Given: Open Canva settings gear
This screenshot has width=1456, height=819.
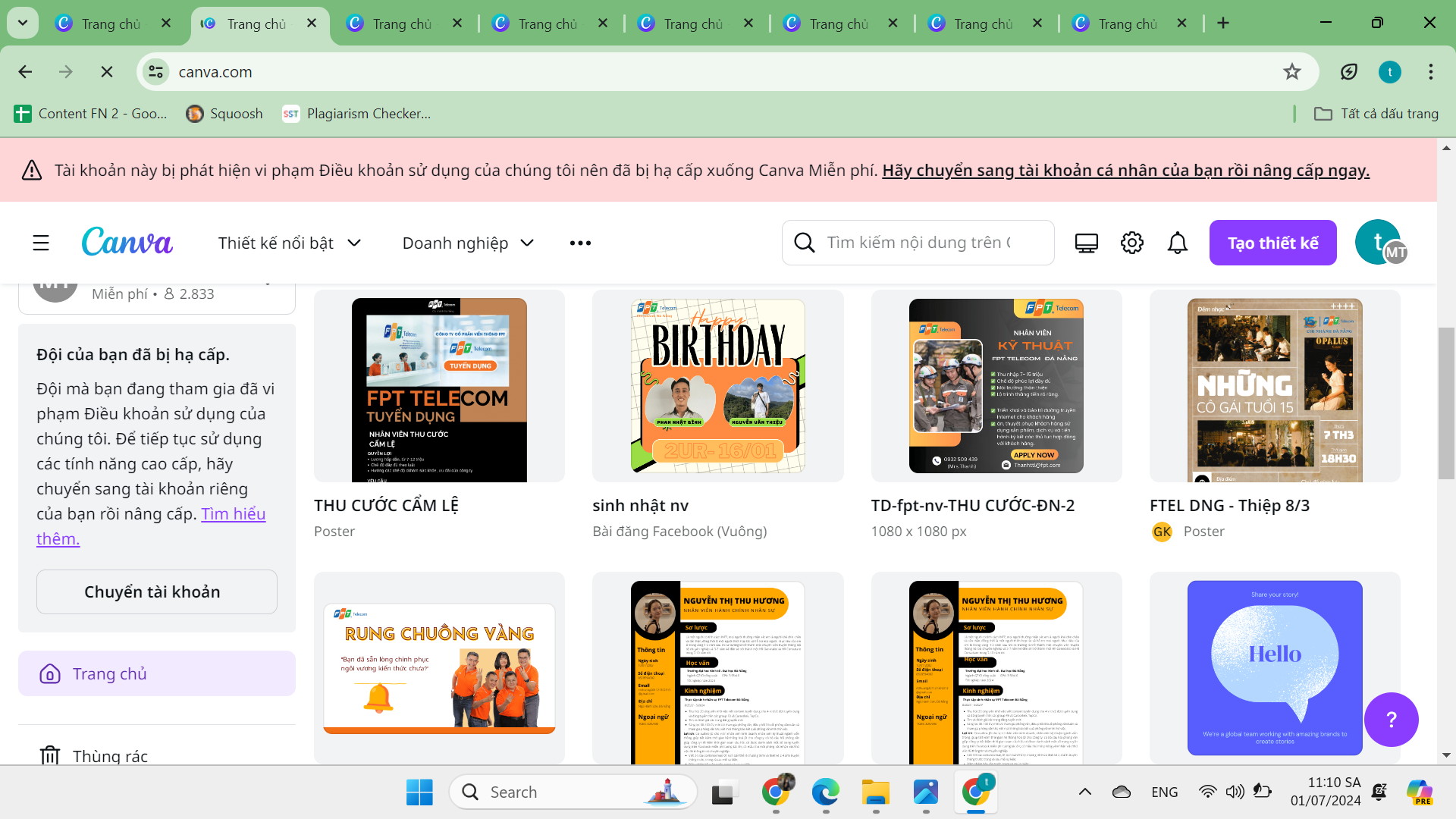Looking at the screenshot, I should (1132, 243).
